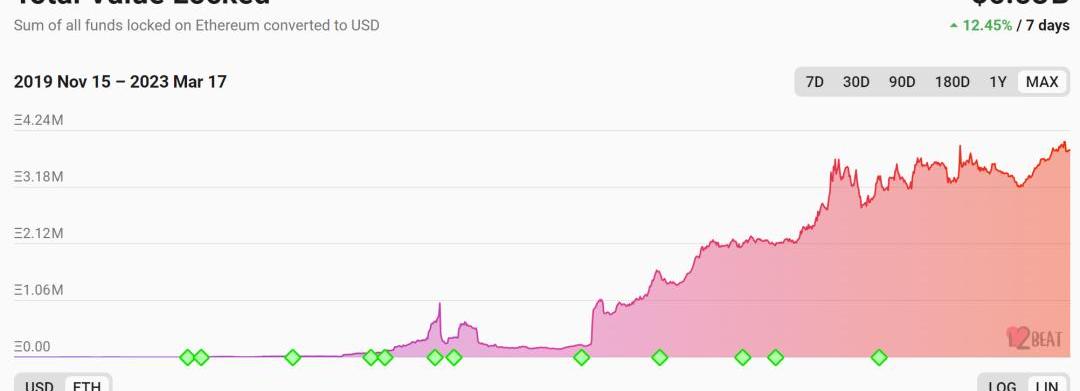Click the L2BEAT watermark logo
1080x391 pixels.
[x=1034, y=337]
